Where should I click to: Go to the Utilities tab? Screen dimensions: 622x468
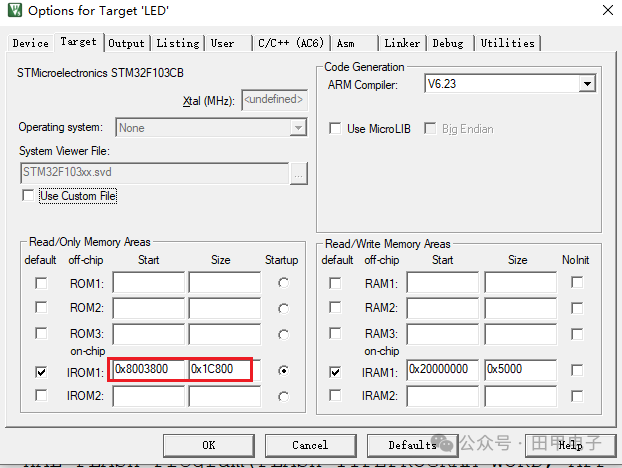coord(508,43)
